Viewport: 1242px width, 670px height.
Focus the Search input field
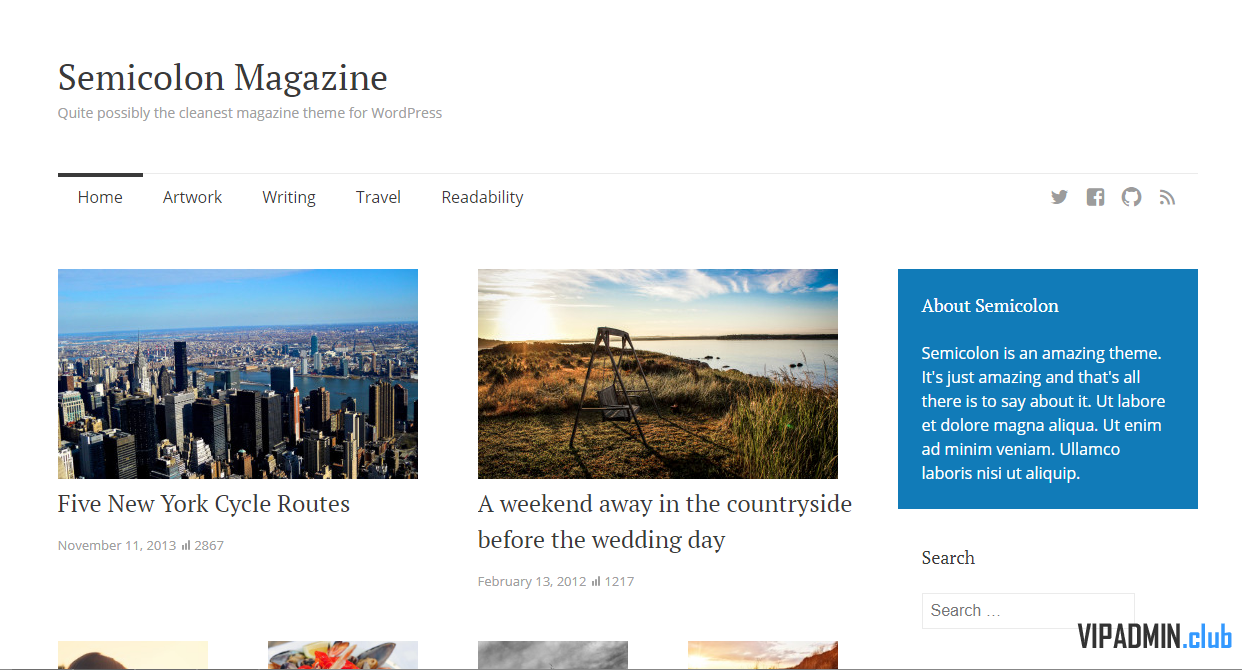pos(1028,611)
